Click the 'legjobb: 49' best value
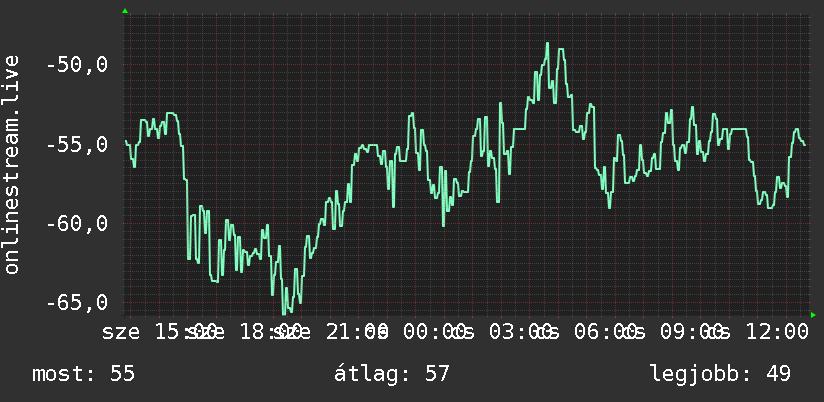824x402 pixels. 720,374
